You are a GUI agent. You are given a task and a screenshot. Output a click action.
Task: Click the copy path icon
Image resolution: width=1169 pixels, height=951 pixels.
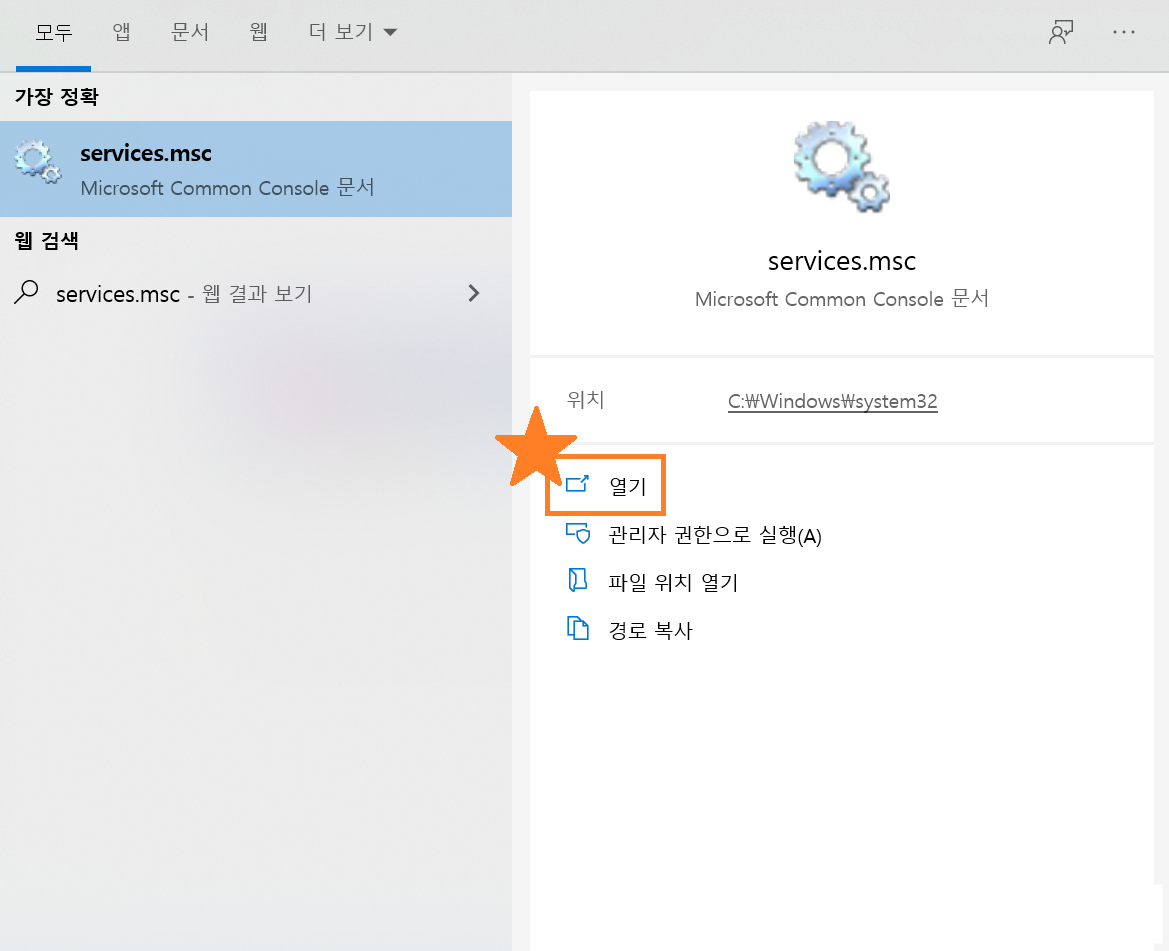578,628
